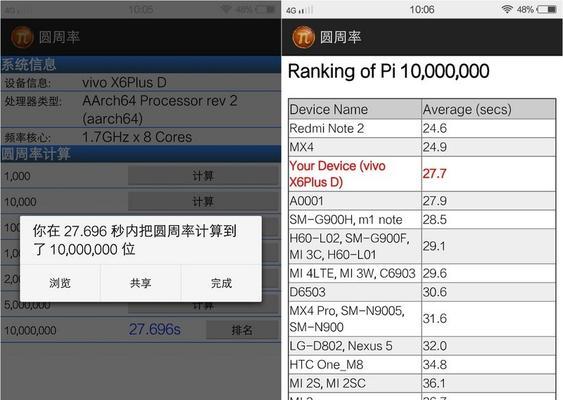Select the Ranking of Pi 10,000,000 heading
Screen dimensions: 563x400
pyautogui.click(x=388, y=71)
